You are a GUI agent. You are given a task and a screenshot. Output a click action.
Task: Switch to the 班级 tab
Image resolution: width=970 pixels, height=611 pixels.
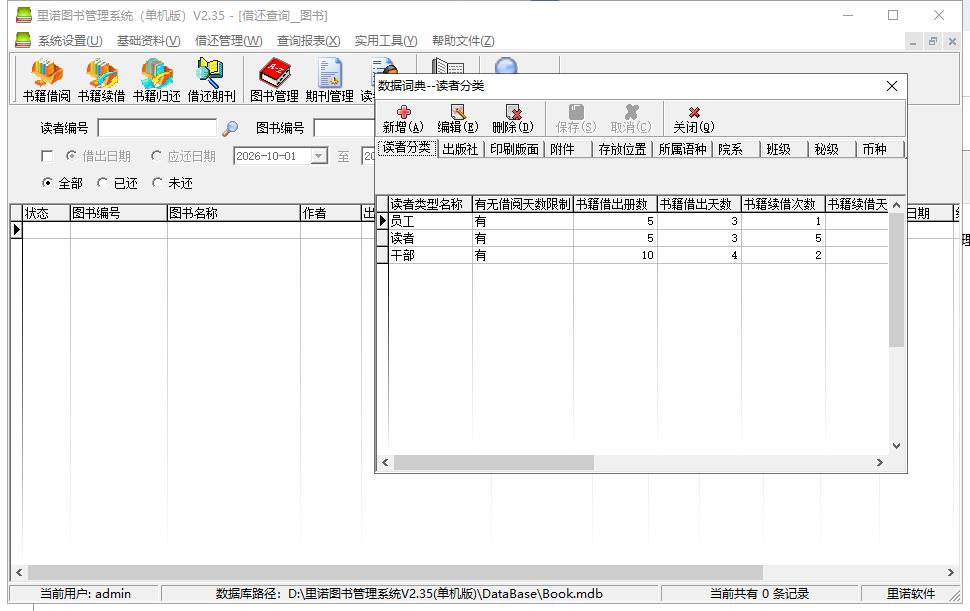coord(784,149)
